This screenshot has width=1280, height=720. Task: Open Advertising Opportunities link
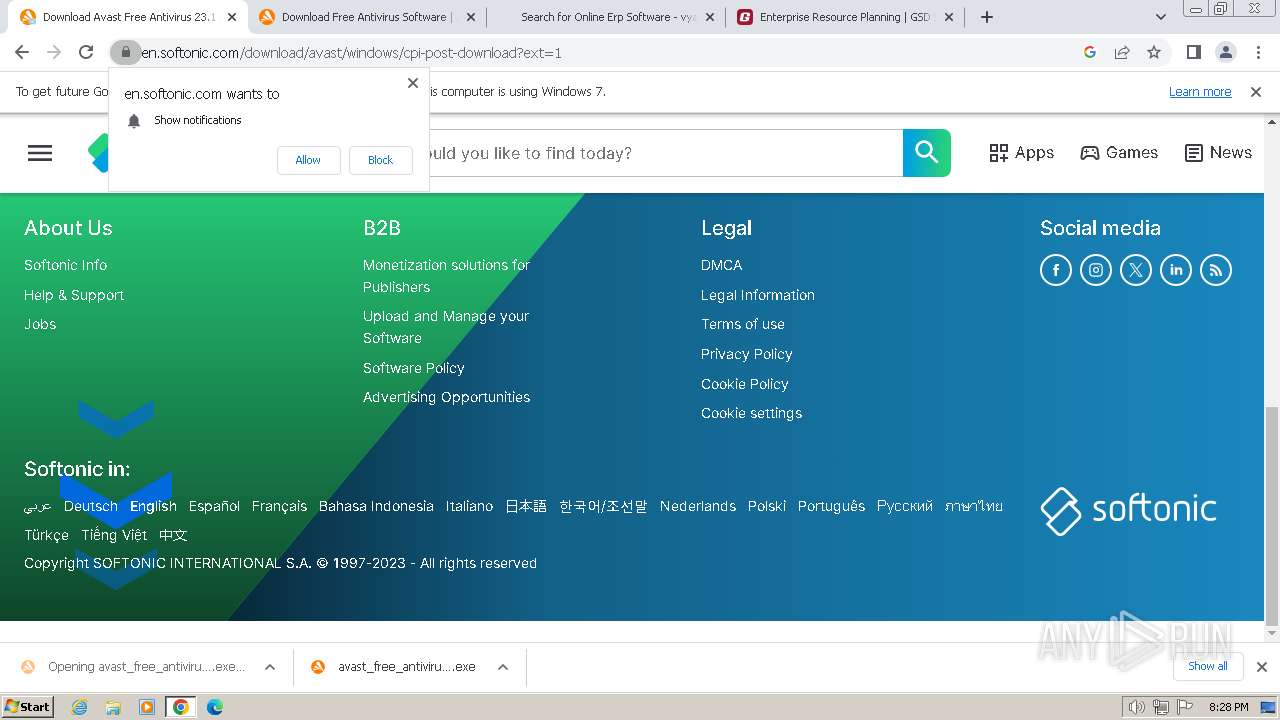coord(447,397)
